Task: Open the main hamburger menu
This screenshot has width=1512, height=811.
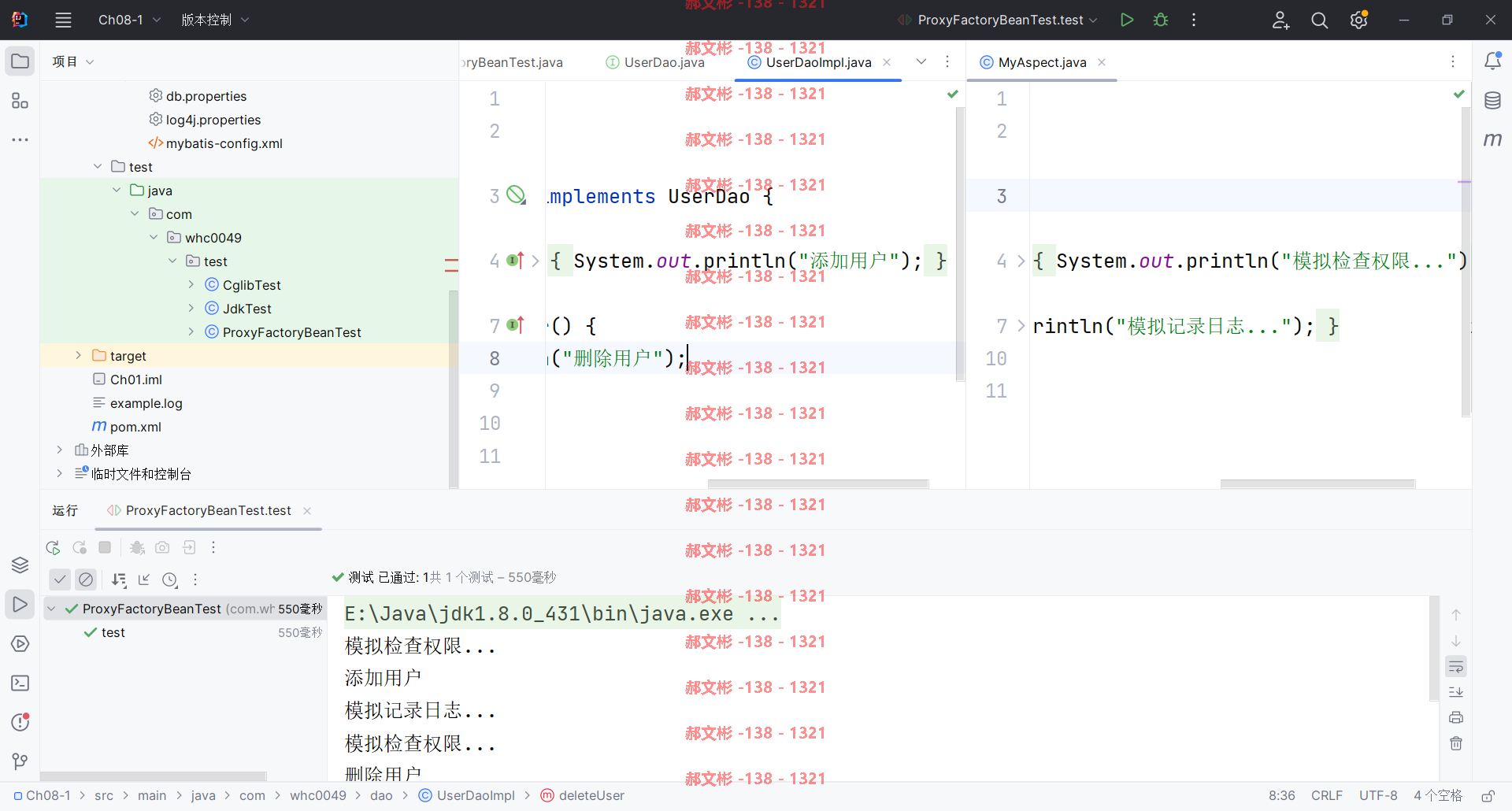Action: 63,20
